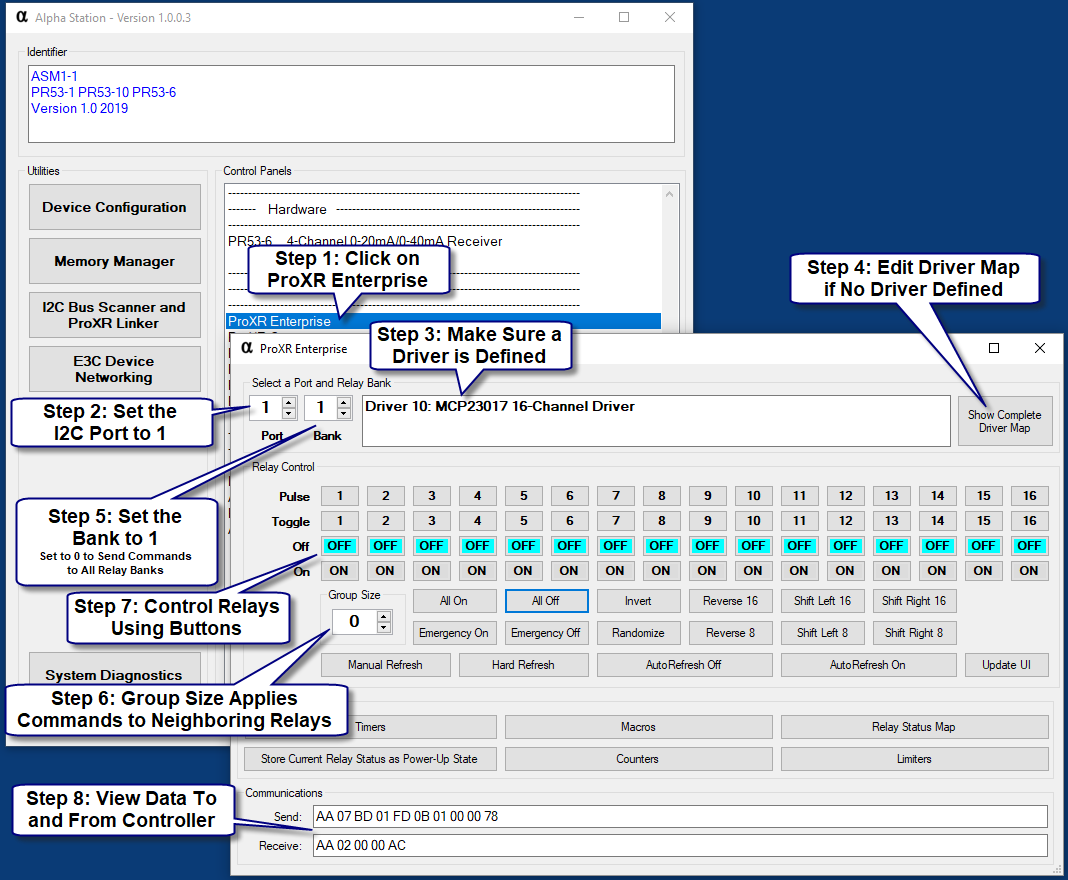
Task: Pulse relay 16
Action: pos(1029,496)
